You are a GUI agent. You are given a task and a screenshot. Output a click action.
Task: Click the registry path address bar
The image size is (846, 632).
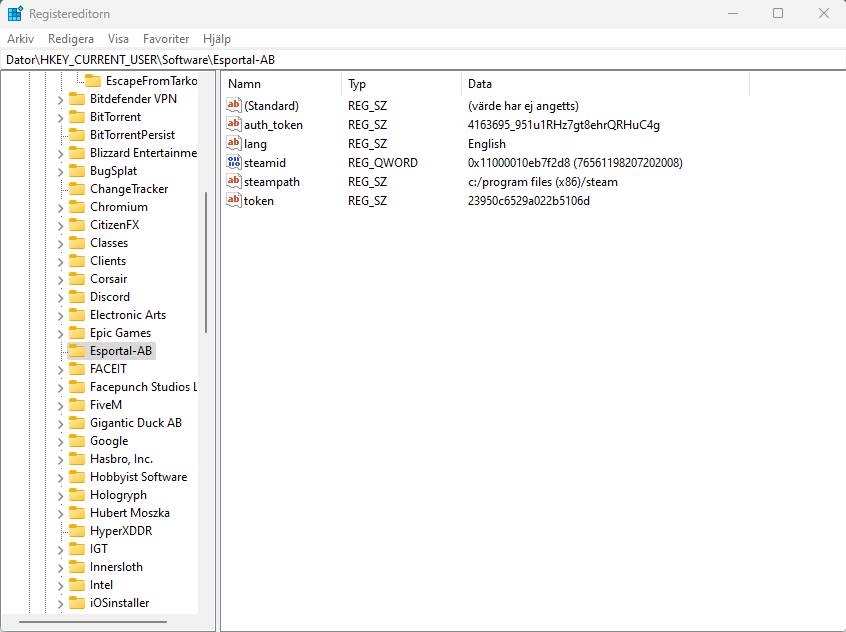[x=423, y=59]
